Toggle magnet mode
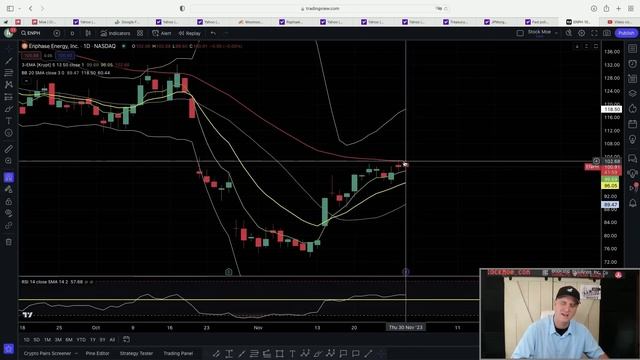The width and height of the screenshot is (640, 360). tap(9, 177)
